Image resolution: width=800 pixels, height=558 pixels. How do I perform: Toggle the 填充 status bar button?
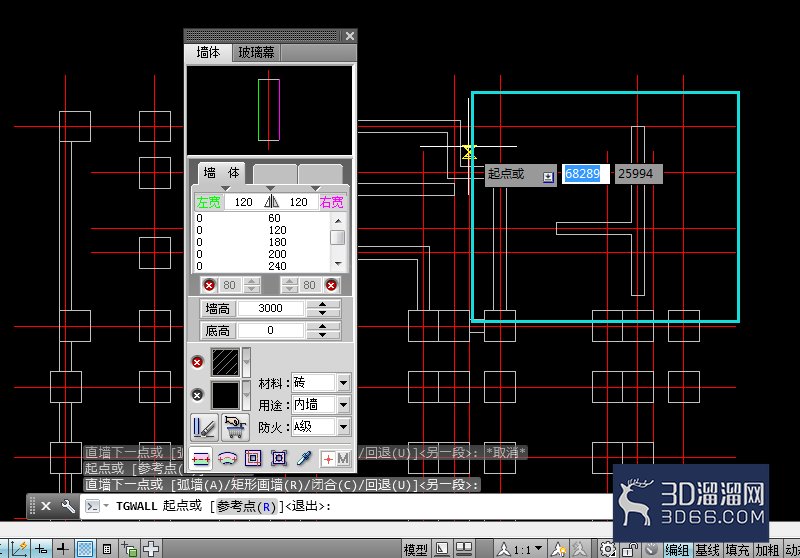click(x=737, y=550)
